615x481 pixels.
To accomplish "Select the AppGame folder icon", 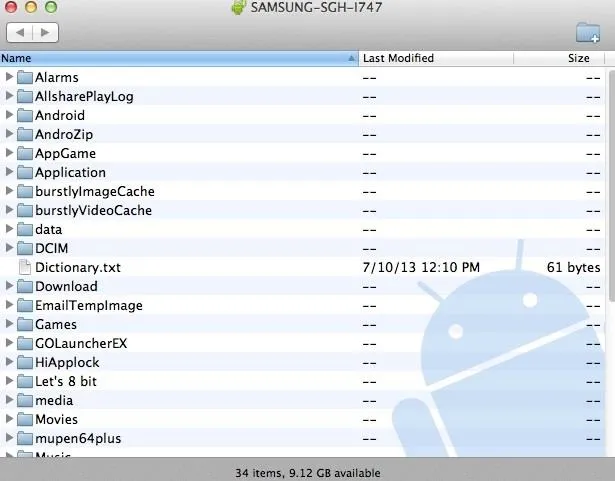I will pos(25,153).
